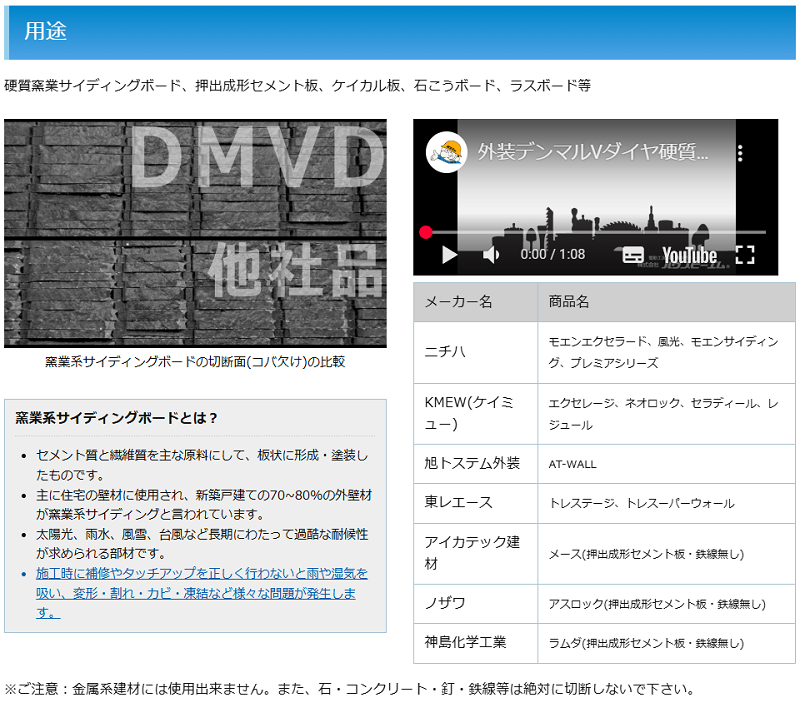Viewport: 800px width, 710px height.
Task: Select the アイカテック建材 table cell
Action: pyautogui.click(x=476, y=553)
